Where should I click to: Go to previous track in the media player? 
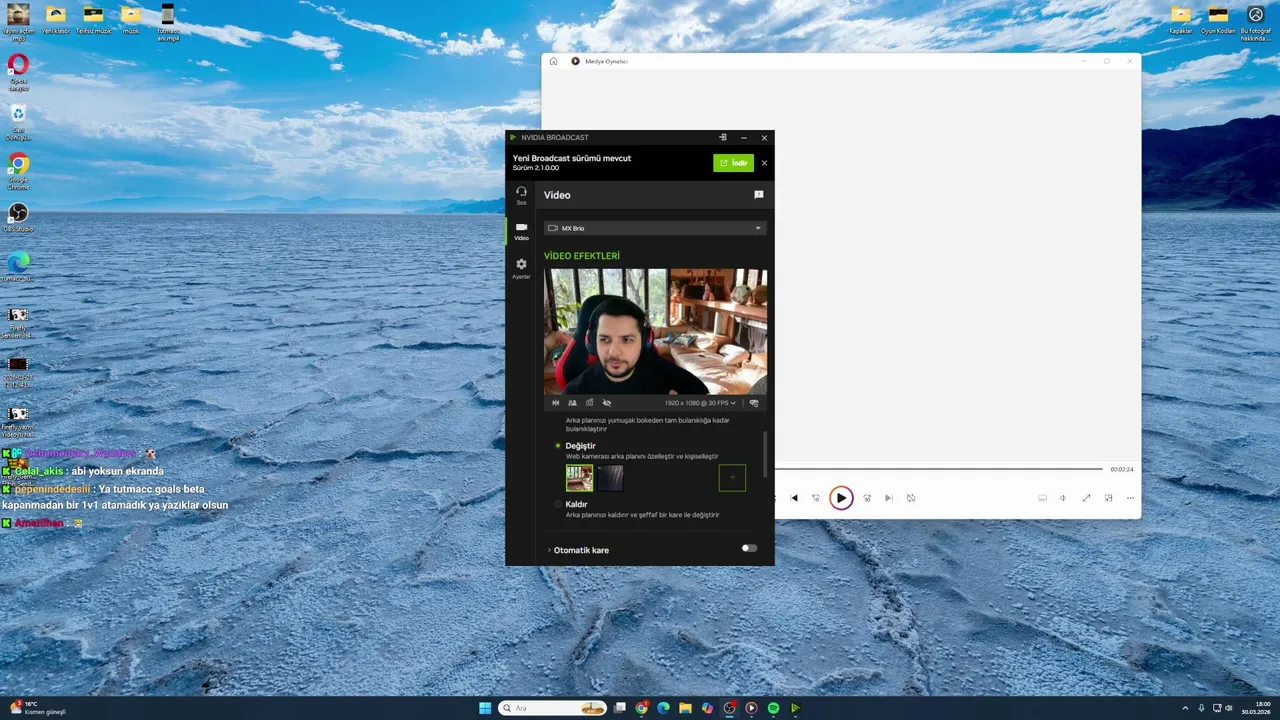pyautogui.click(x=794, y=498)
